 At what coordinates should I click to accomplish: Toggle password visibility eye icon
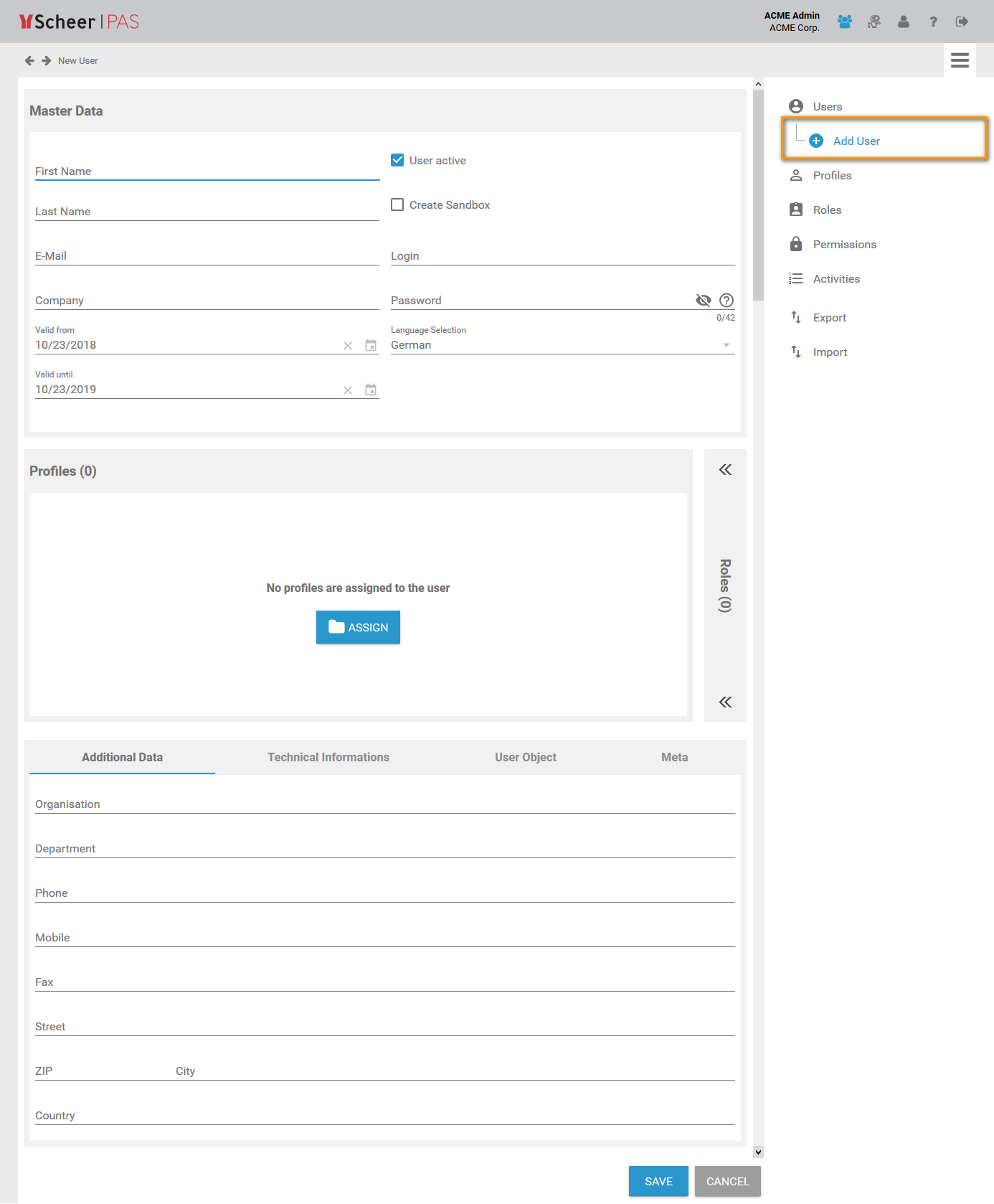703,301
